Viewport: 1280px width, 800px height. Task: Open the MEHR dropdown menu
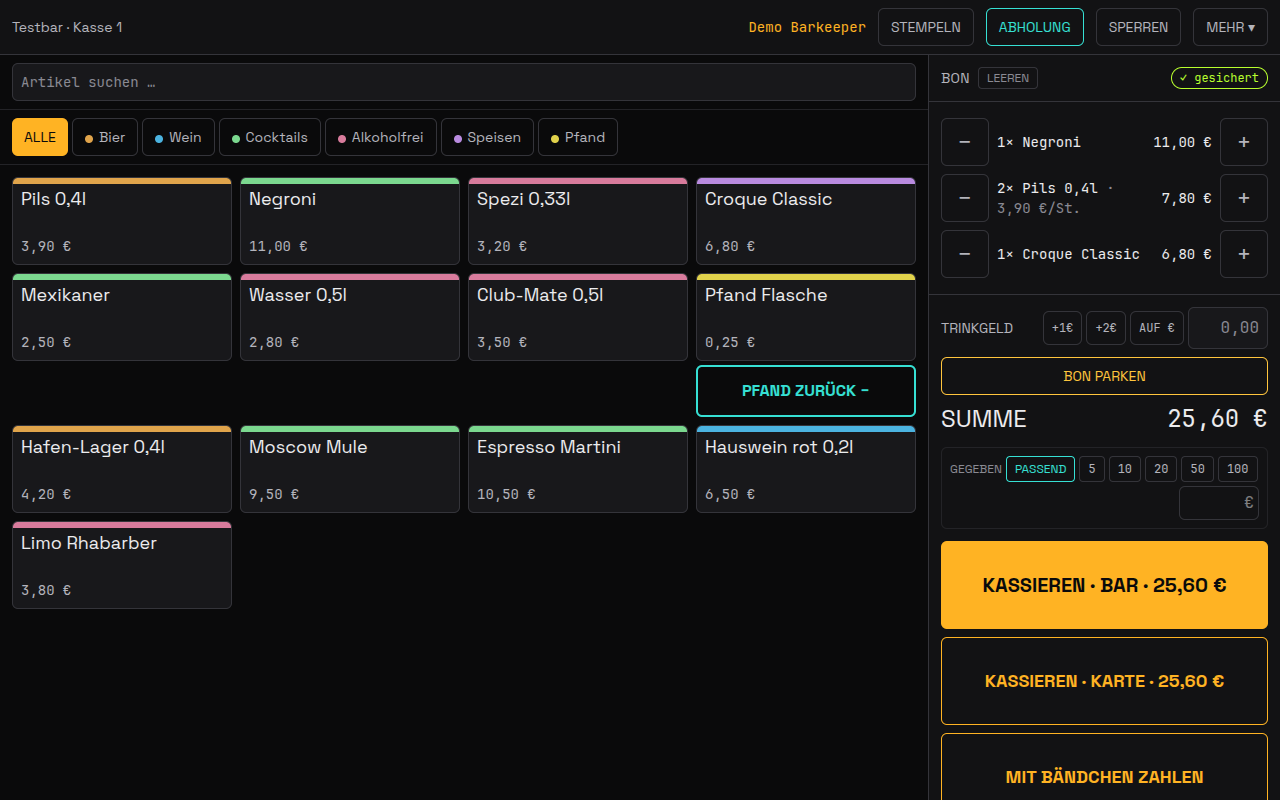[x=1230, y=27]
